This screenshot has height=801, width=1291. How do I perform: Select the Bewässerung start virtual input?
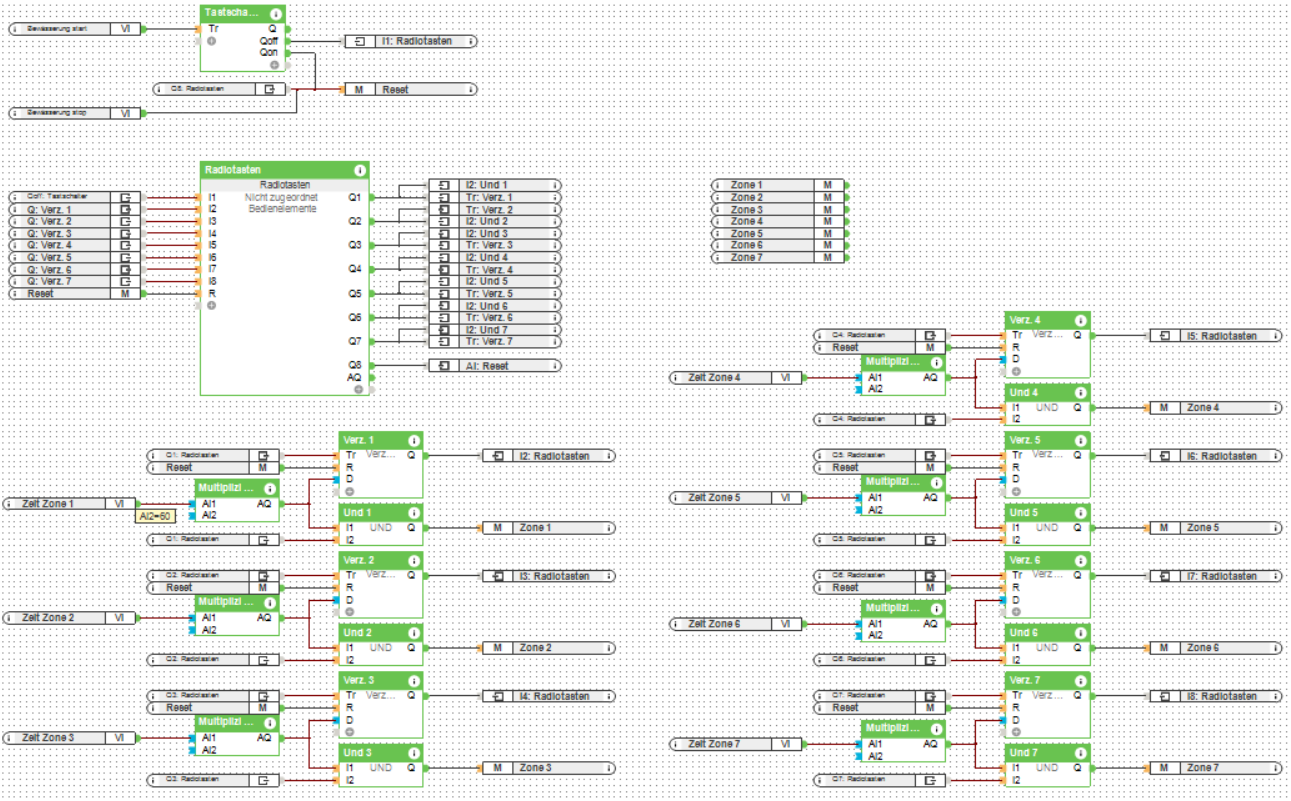coord(76,30)
